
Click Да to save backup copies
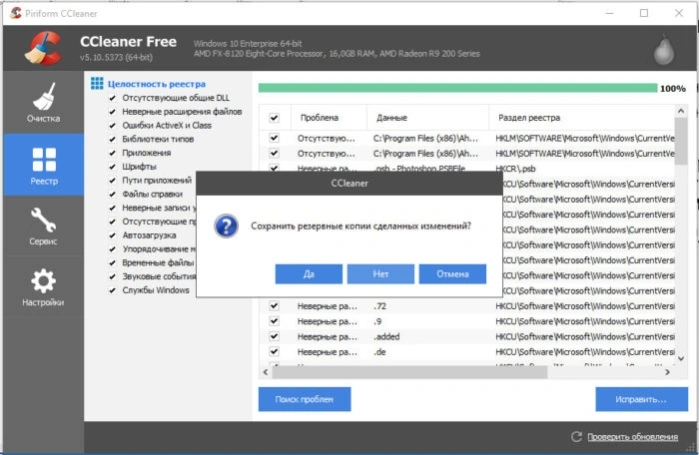[x=308, y=274]
